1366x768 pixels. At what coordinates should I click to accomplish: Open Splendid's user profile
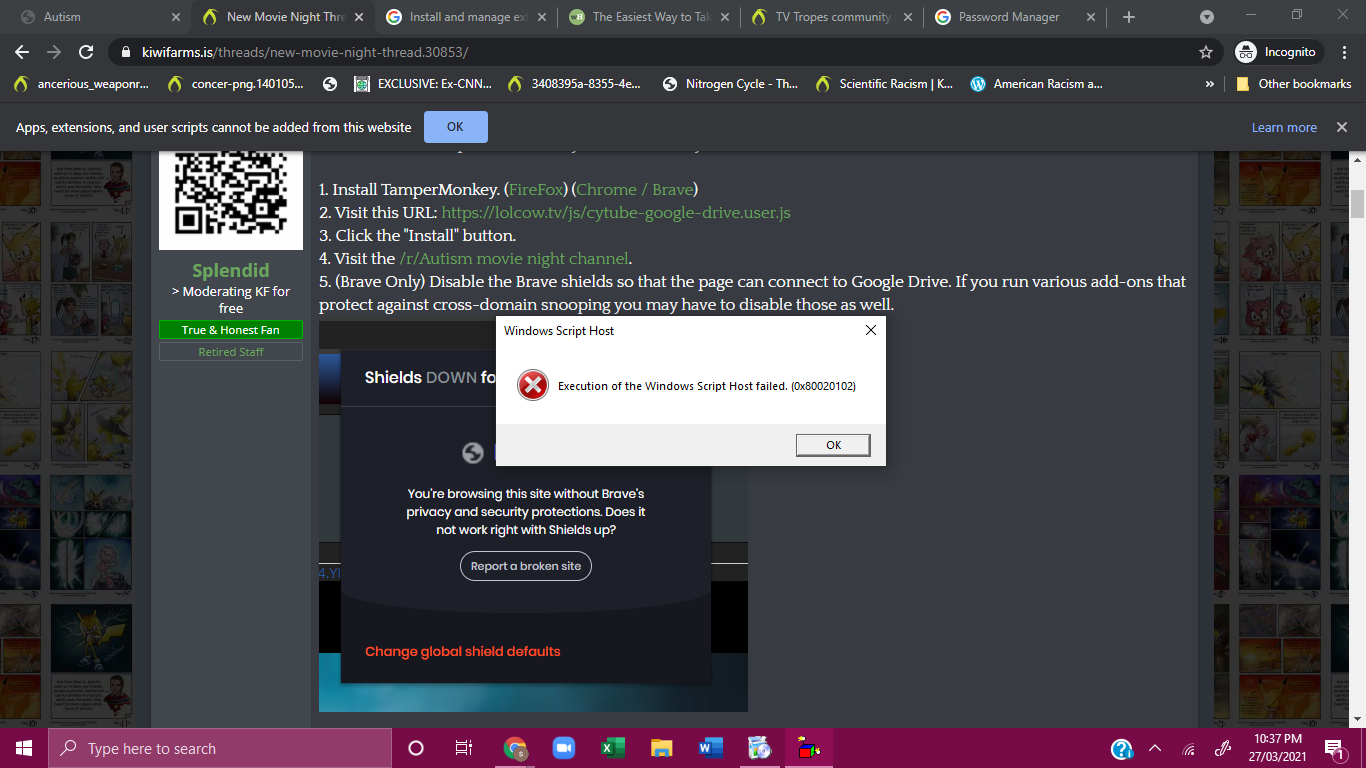coord(231,270)
